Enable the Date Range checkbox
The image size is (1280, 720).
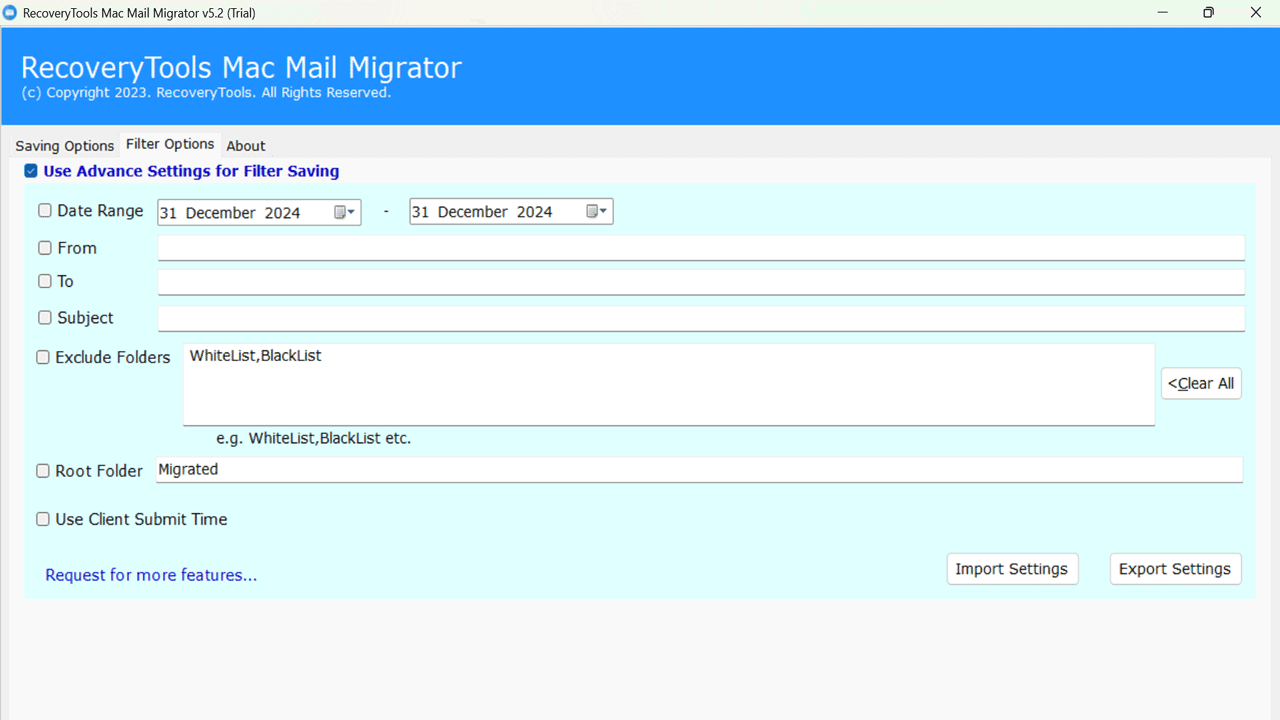pos(45,211)
